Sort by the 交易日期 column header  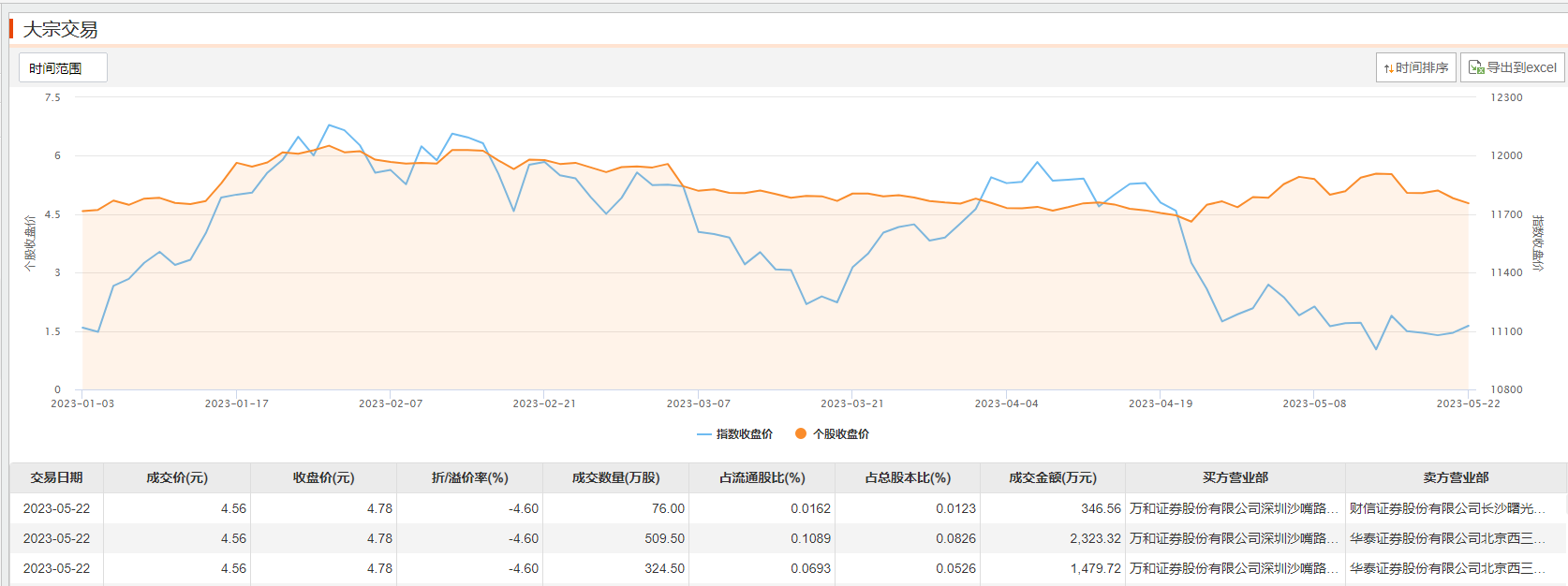click(x=56, y=477)
